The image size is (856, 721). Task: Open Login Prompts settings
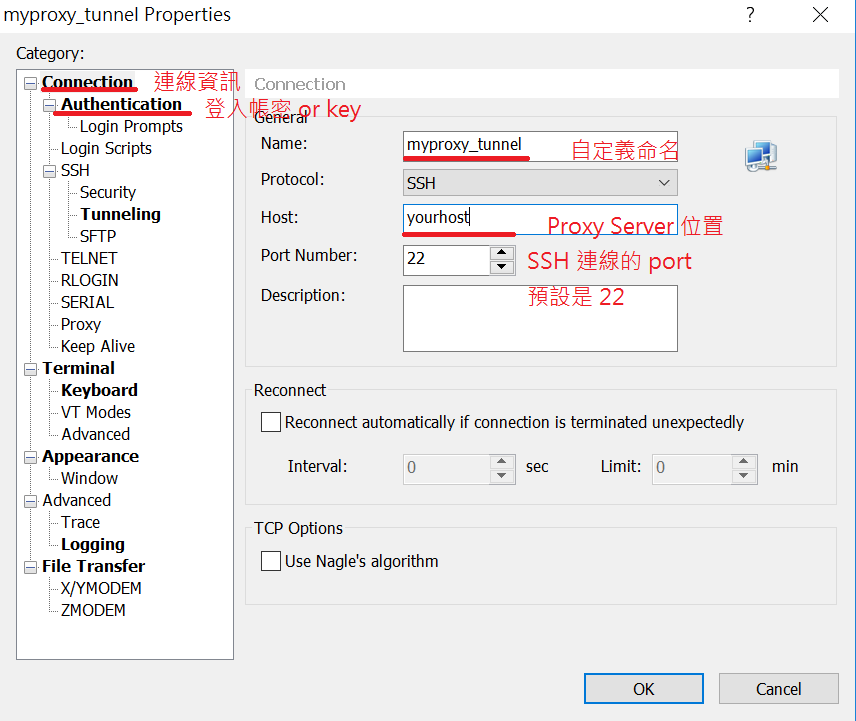pyautogui.click(x=131, y=126)
